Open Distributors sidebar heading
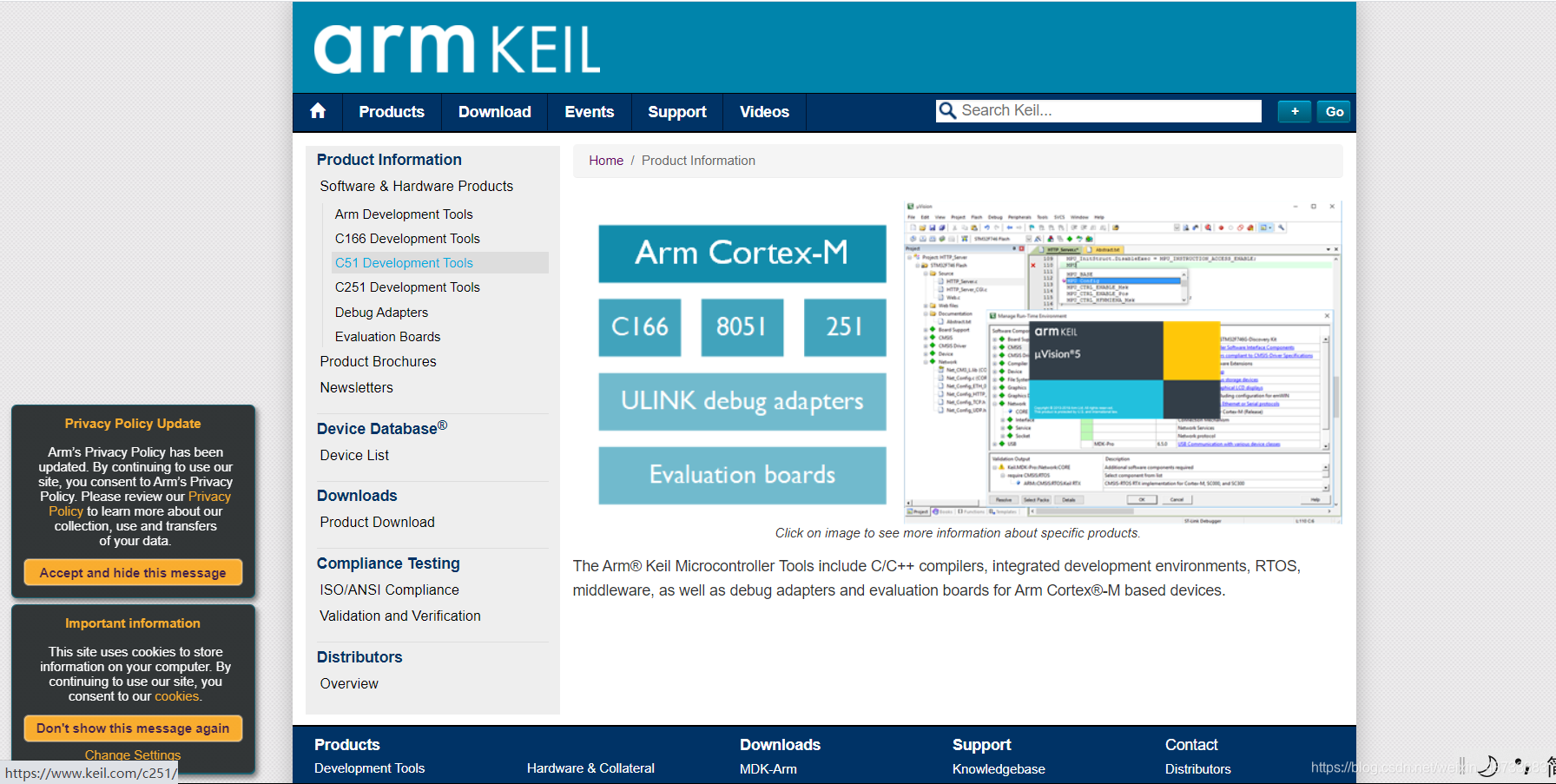 click(359, 657)
